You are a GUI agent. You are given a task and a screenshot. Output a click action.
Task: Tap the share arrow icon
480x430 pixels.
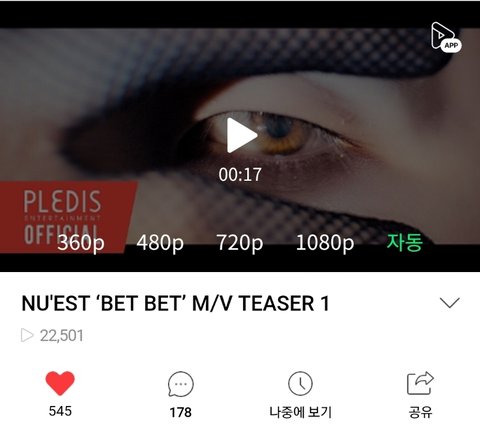[420, 383]
